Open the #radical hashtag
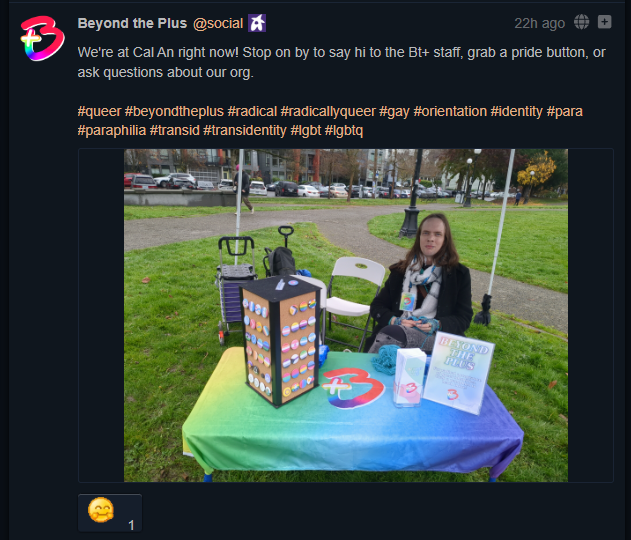This screenshot has width=631, height=540. tap(252, 111)
